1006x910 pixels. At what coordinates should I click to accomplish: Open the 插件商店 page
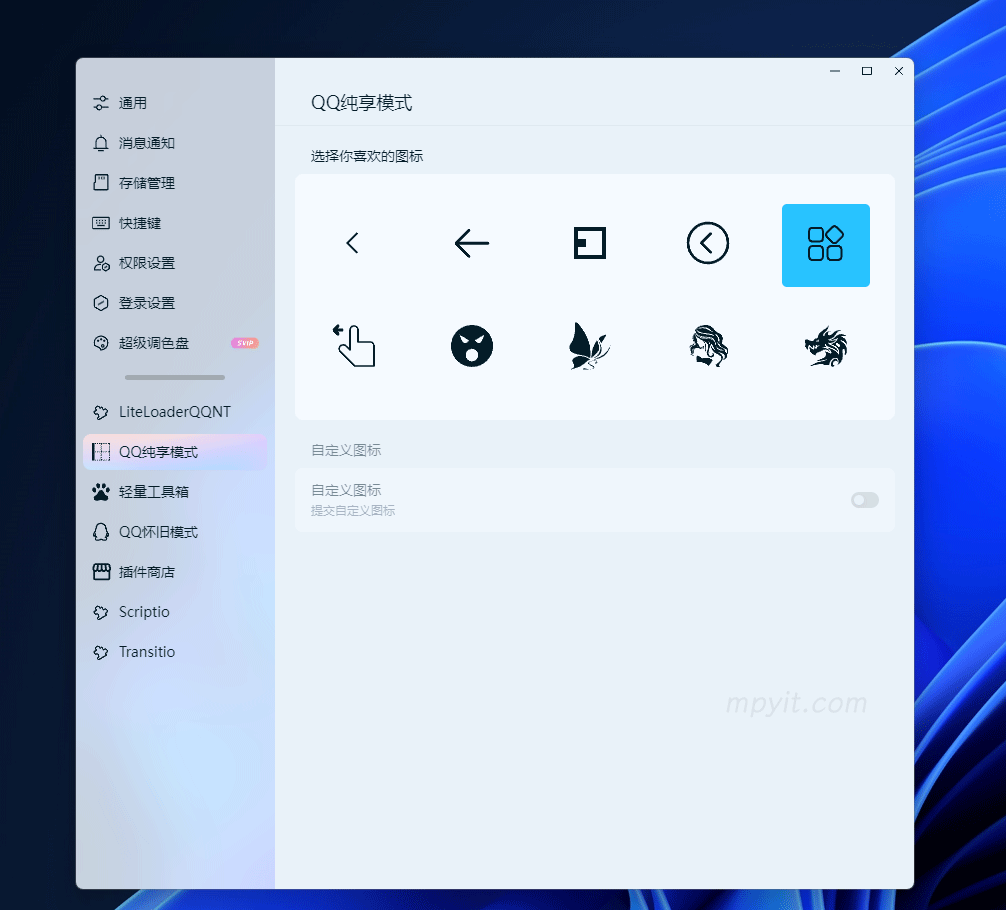point(175,572)
